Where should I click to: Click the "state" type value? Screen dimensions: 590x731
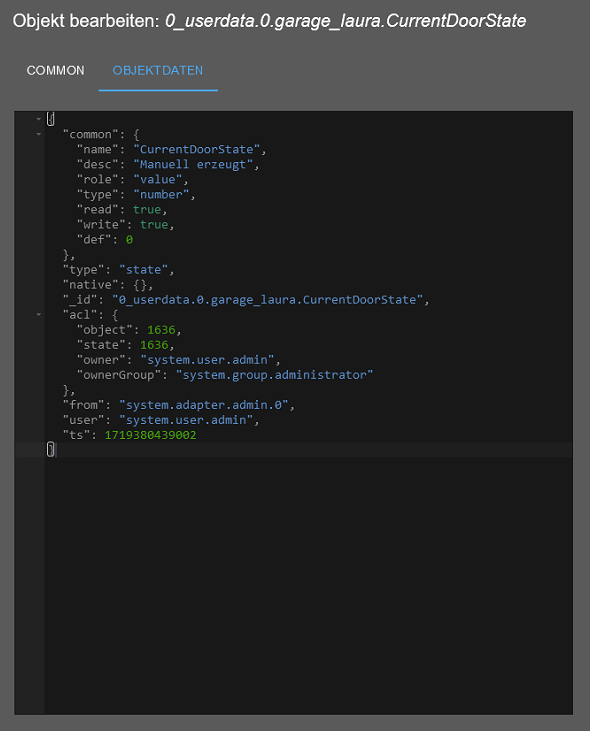[x=144, y=269]
